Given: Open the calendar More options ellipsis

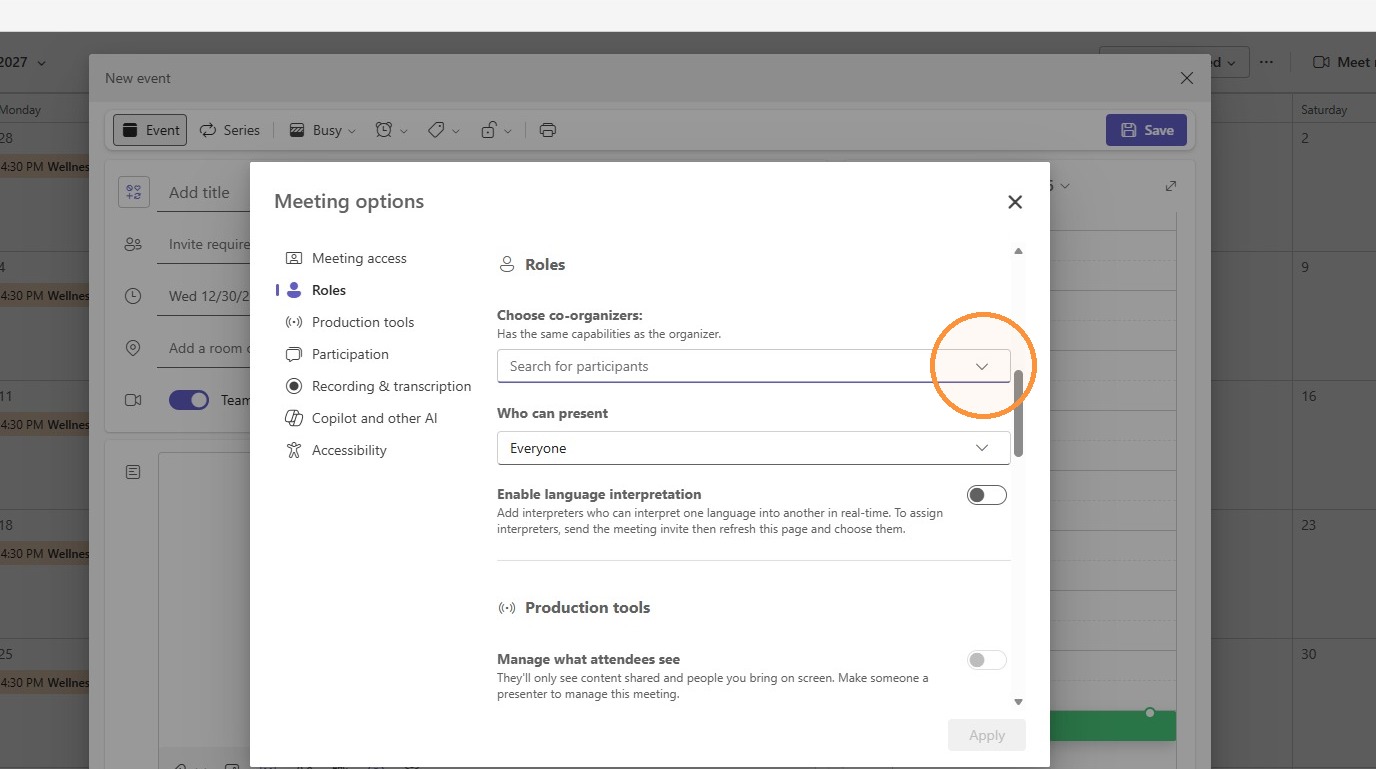Looking at the screenshot, I should pos(1266,62).
